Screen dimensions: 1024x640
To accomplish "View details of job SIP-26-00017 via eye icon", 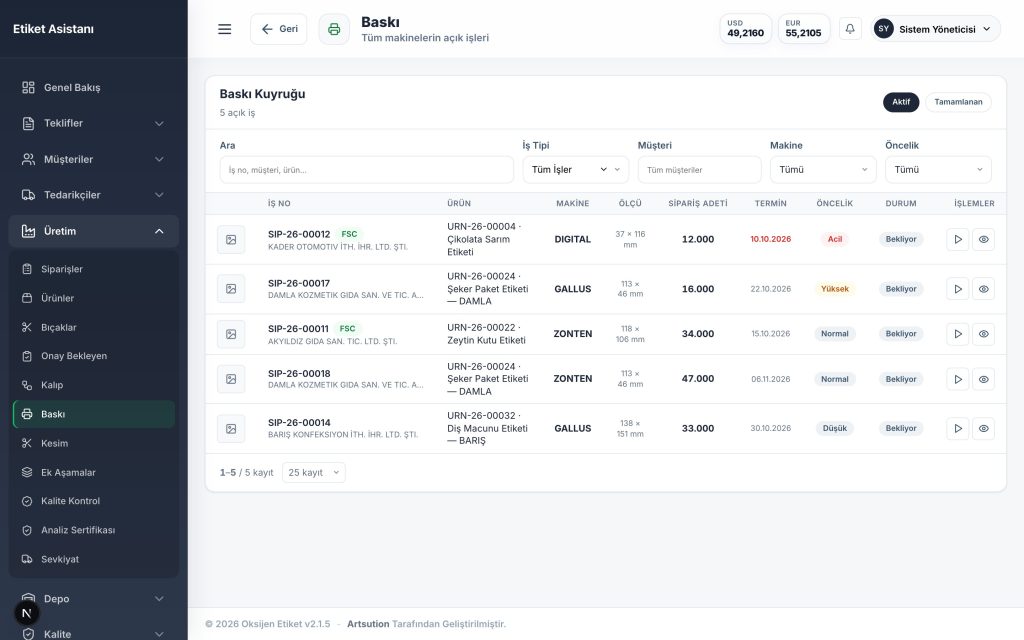I will coord(984,289).
